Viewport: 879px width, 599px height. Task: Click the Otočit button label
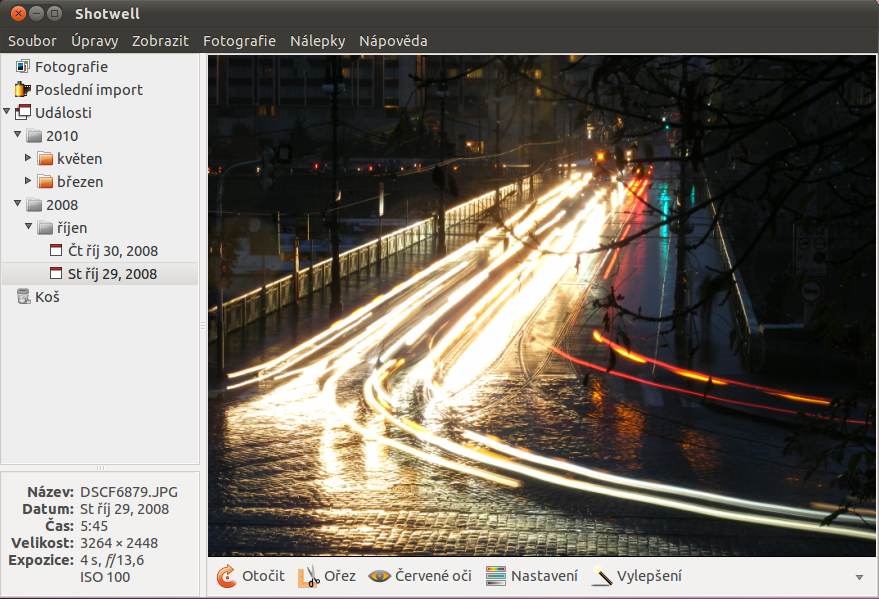[x=263, y=576]
